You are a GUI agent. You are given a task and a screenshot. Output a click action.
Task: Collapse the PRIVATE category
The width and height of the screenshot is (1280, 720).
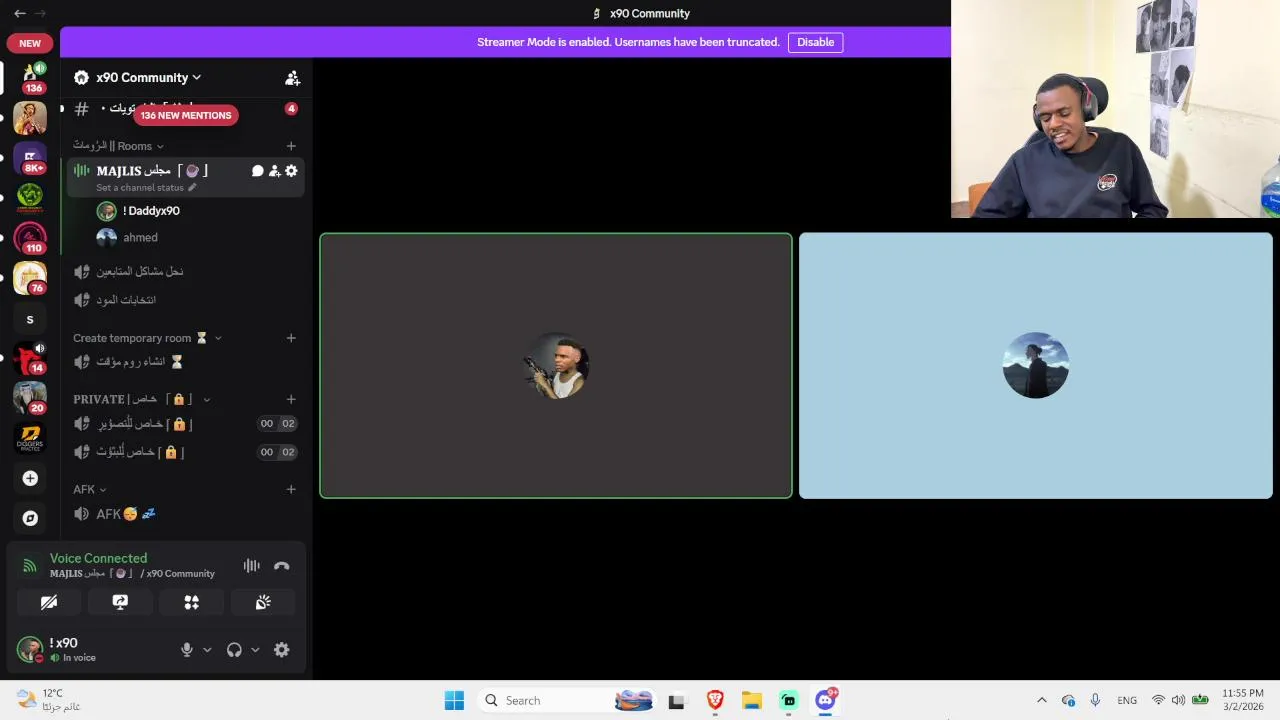pos(141,399)
